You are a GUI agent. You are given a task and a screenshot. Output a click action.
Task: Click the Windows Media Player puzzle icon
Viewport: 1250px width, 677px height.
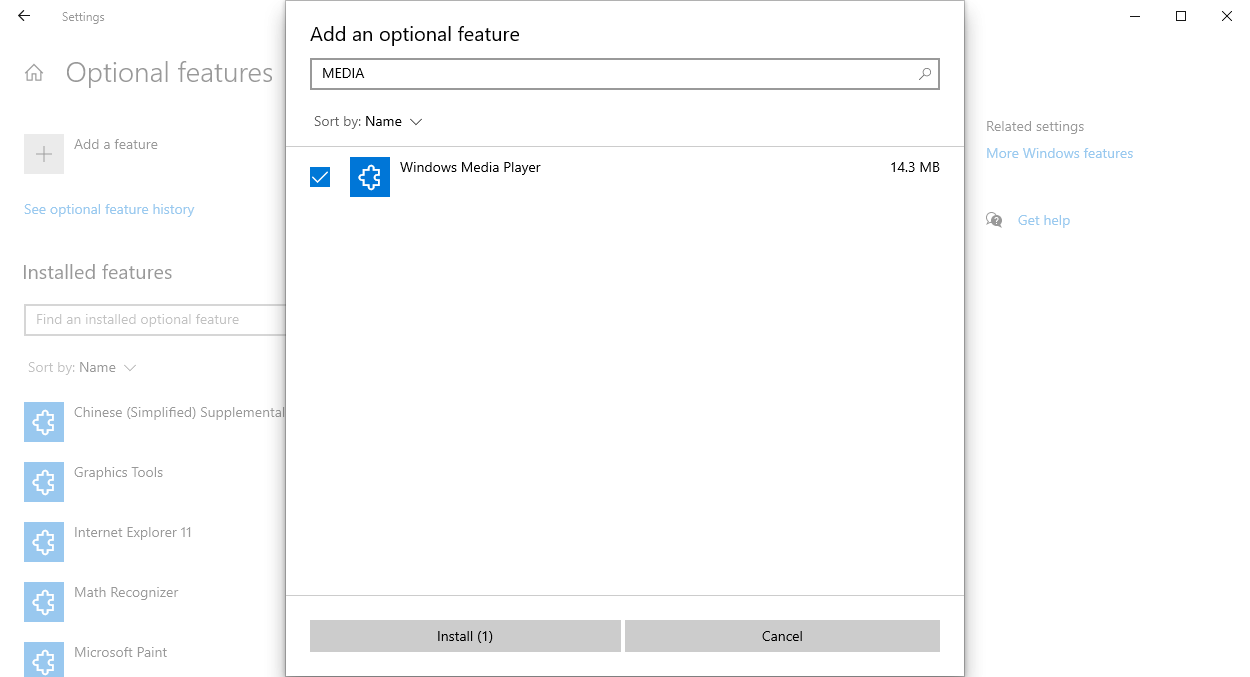[370, 177]
